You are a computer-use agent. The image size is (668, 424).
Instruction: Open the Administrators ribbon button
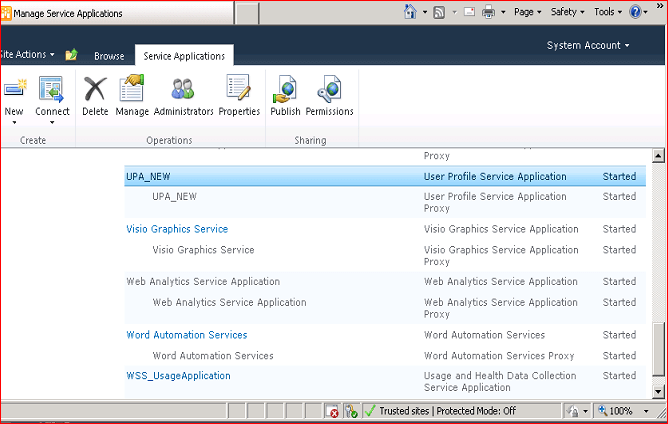pos(183,96)
